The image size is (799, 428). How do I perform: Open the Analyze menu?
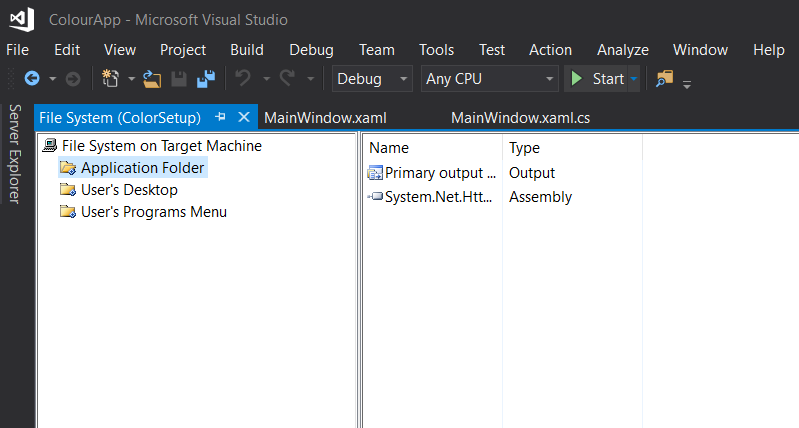[623, 50]
